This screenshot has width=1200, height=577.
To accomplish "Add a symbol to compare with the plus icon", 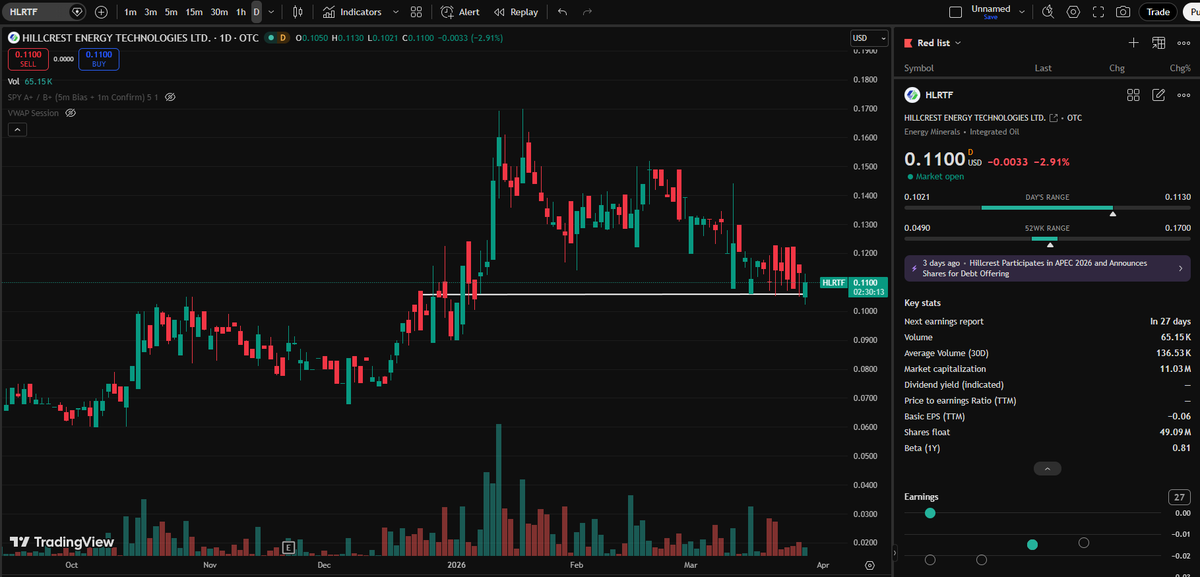I will tap(102, 12).
